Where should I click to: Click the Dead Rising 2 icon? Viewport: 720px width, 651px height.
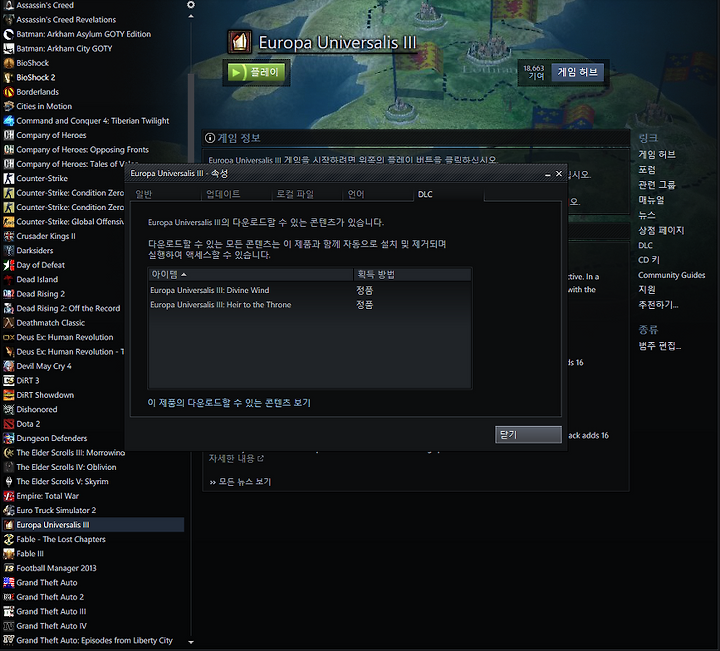coord(8,294)
